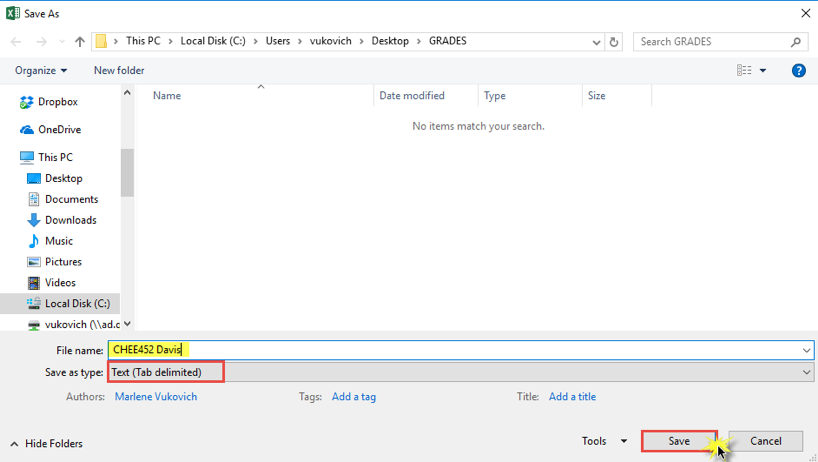Click the New folder button
Viewport: 818px width, 462px height.
(x=119, y=70)
